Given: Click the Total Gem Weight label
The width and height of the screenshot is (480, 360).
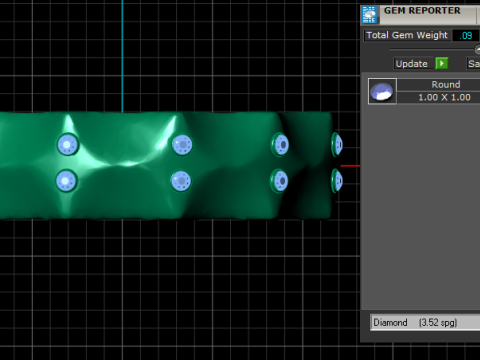Looking at the screenshot, I should click(407, 35).
